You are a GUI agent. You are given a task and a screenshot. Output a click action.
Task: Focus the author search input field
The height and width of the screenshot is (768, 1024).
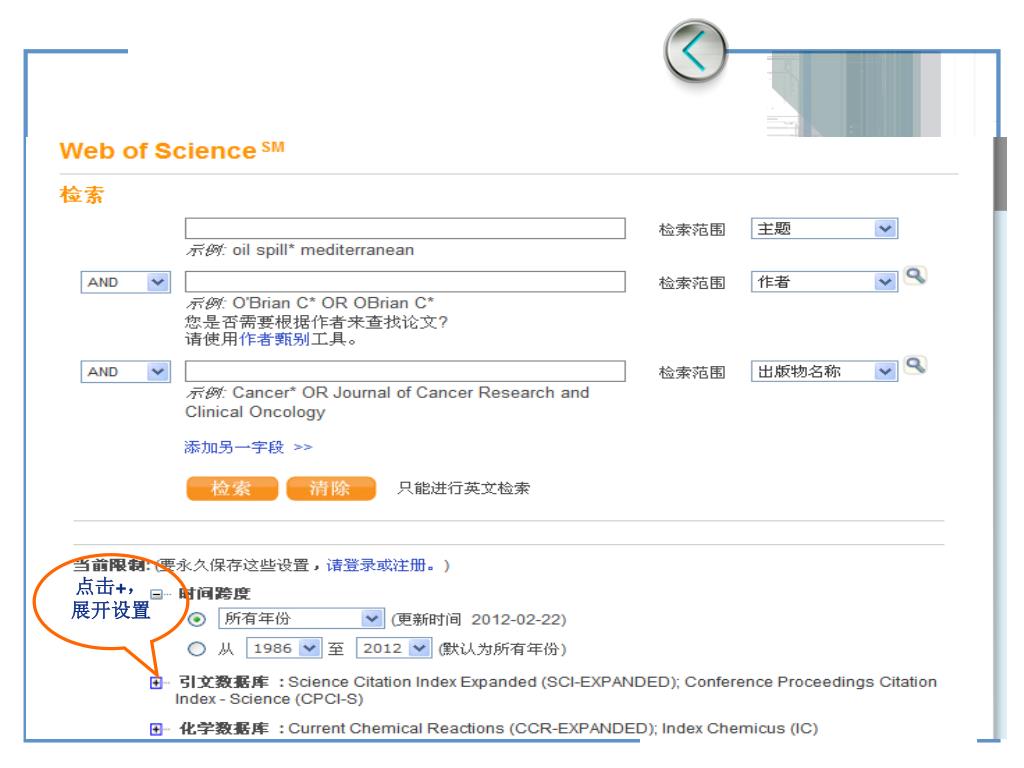point(405,281)
